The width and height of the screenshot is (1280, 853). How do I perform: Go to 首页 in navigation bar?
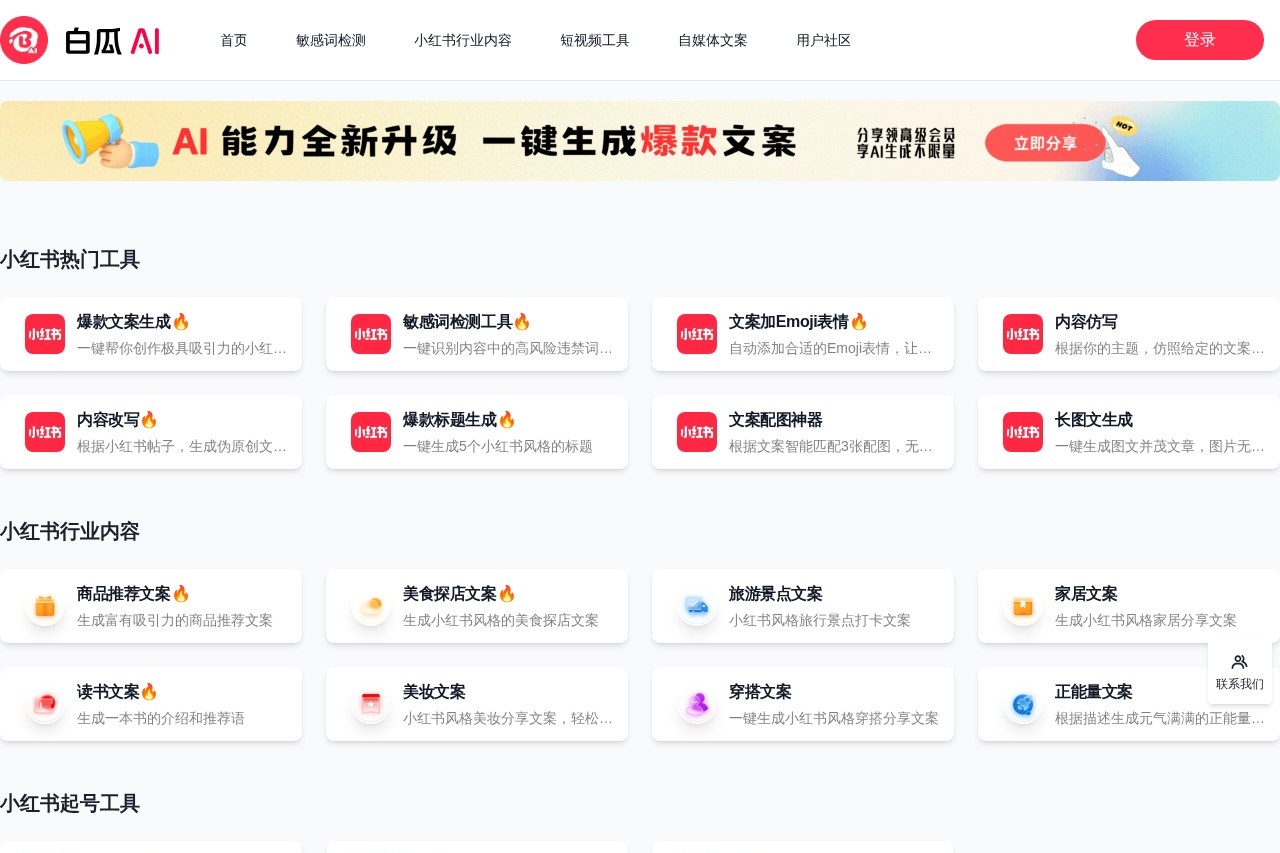point(233,40)
